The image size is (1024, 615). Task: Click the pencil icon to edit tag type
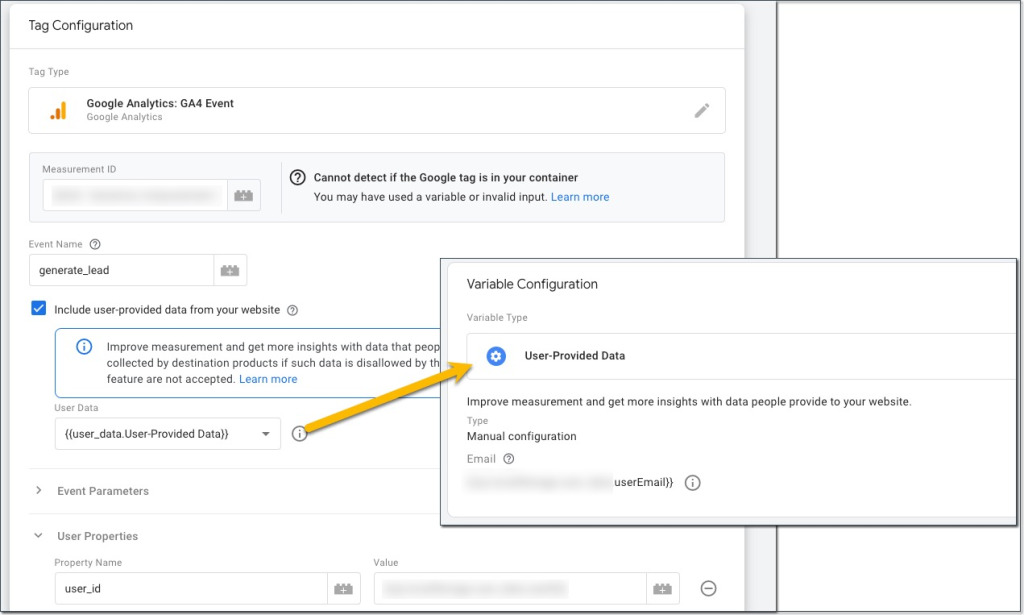pos(702,111)
